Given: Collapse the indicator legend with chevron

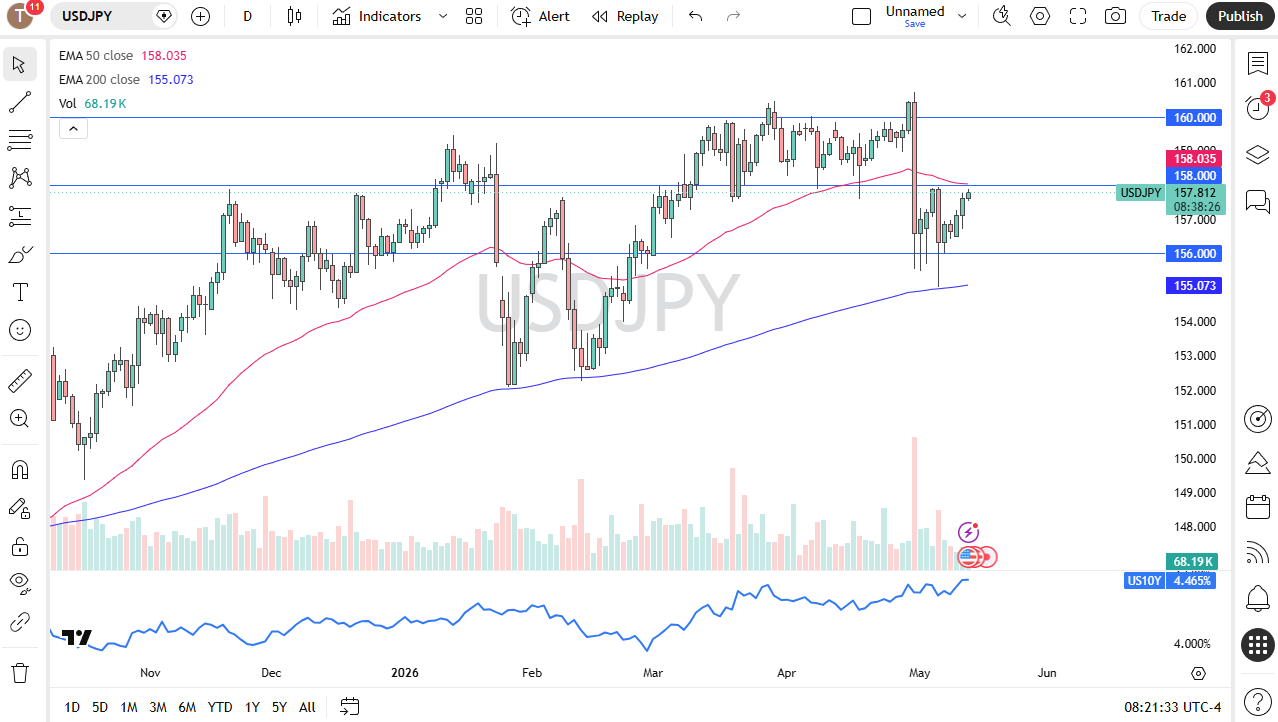Looking at the screenshot, I should (x=73, y=128).
